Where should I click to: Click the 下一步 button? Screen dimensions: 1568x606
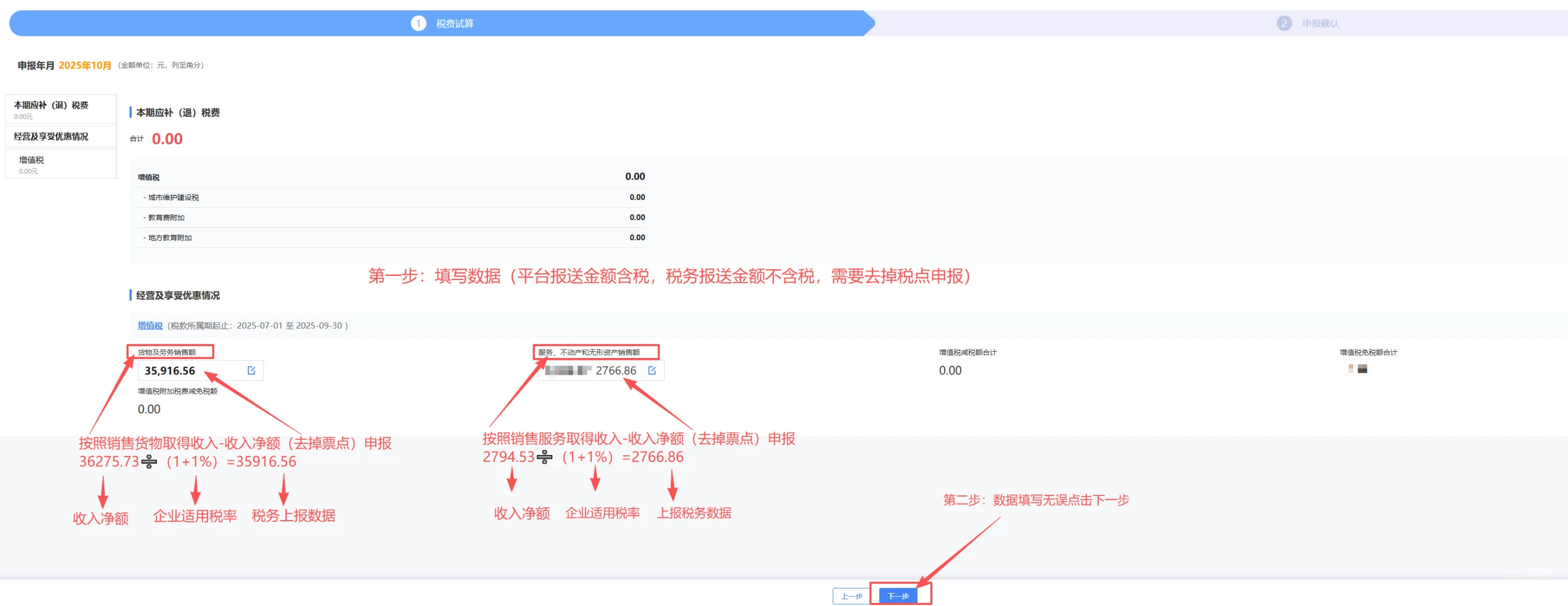(x=898, y=596)
